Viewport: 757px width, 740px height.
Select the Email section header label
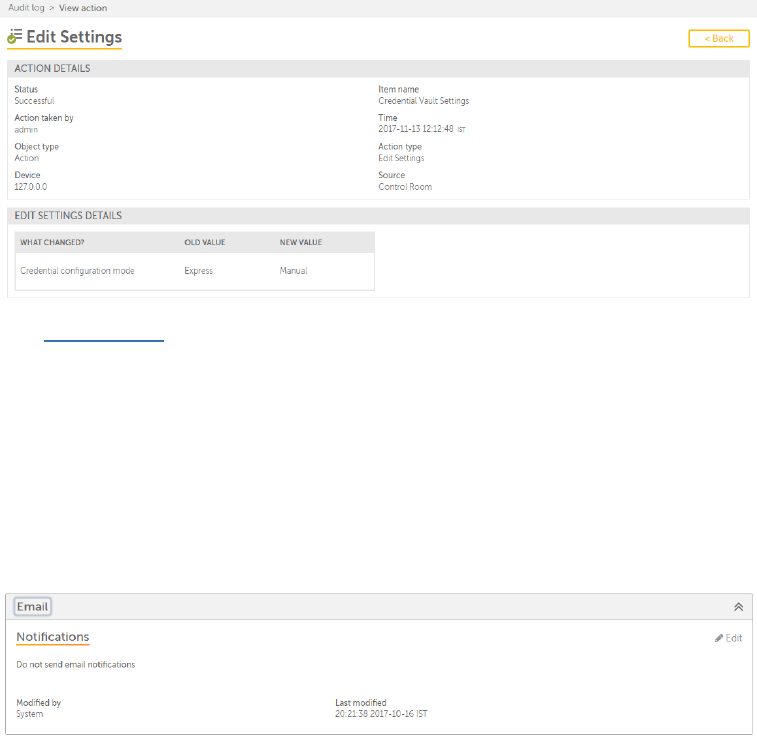click(32, 606)
